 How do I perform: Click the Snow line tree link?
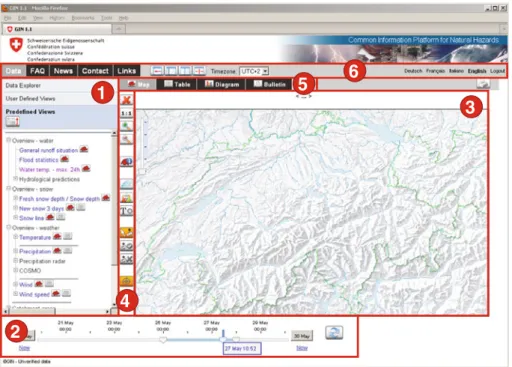(32, 218)
